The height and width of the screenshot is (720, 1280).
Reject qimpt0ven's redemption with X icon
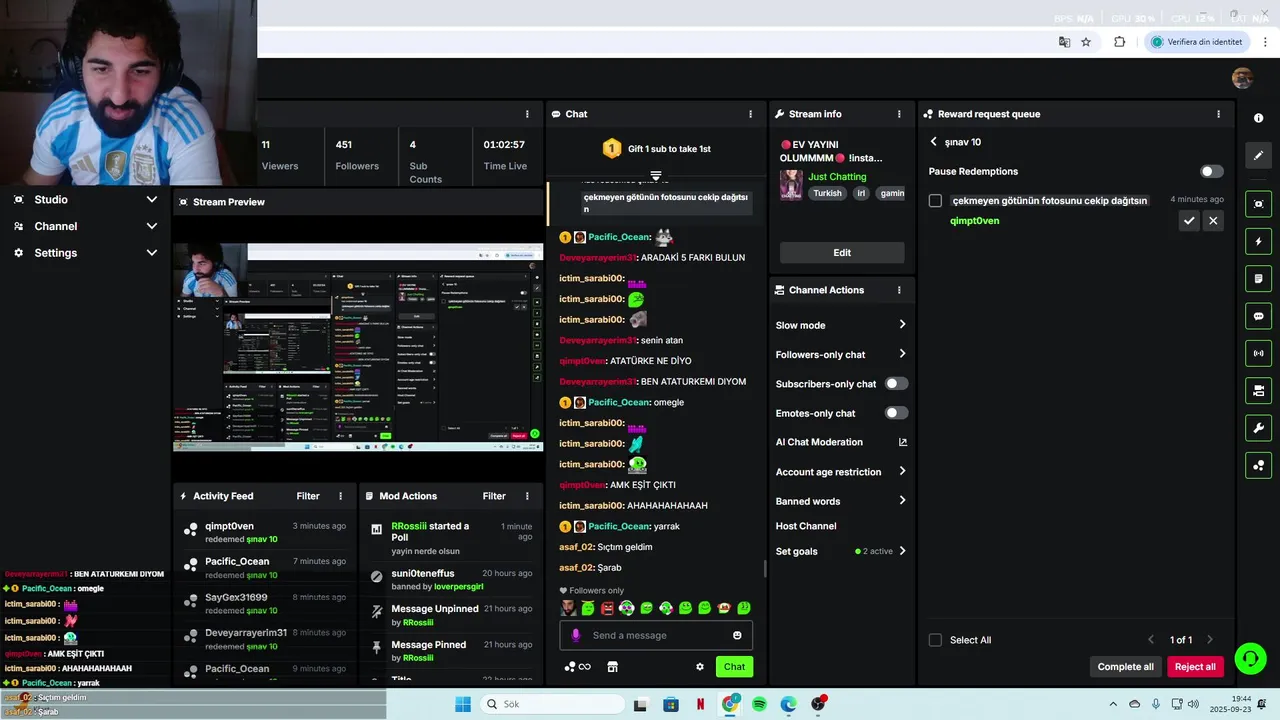pyautogui.click(x=1213, y=221)
